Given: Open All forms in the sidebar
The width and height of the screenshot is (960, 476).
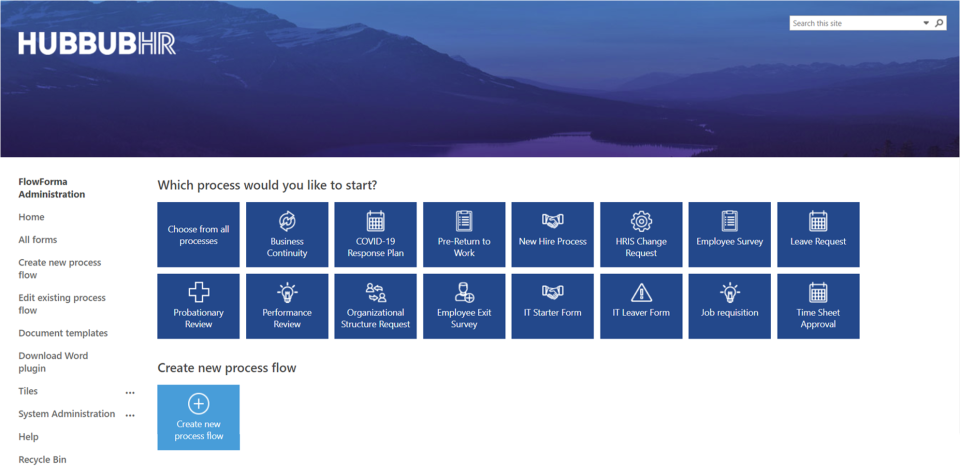Looking at the screenshot, I should pyautogui.click(x=37, y=240).
